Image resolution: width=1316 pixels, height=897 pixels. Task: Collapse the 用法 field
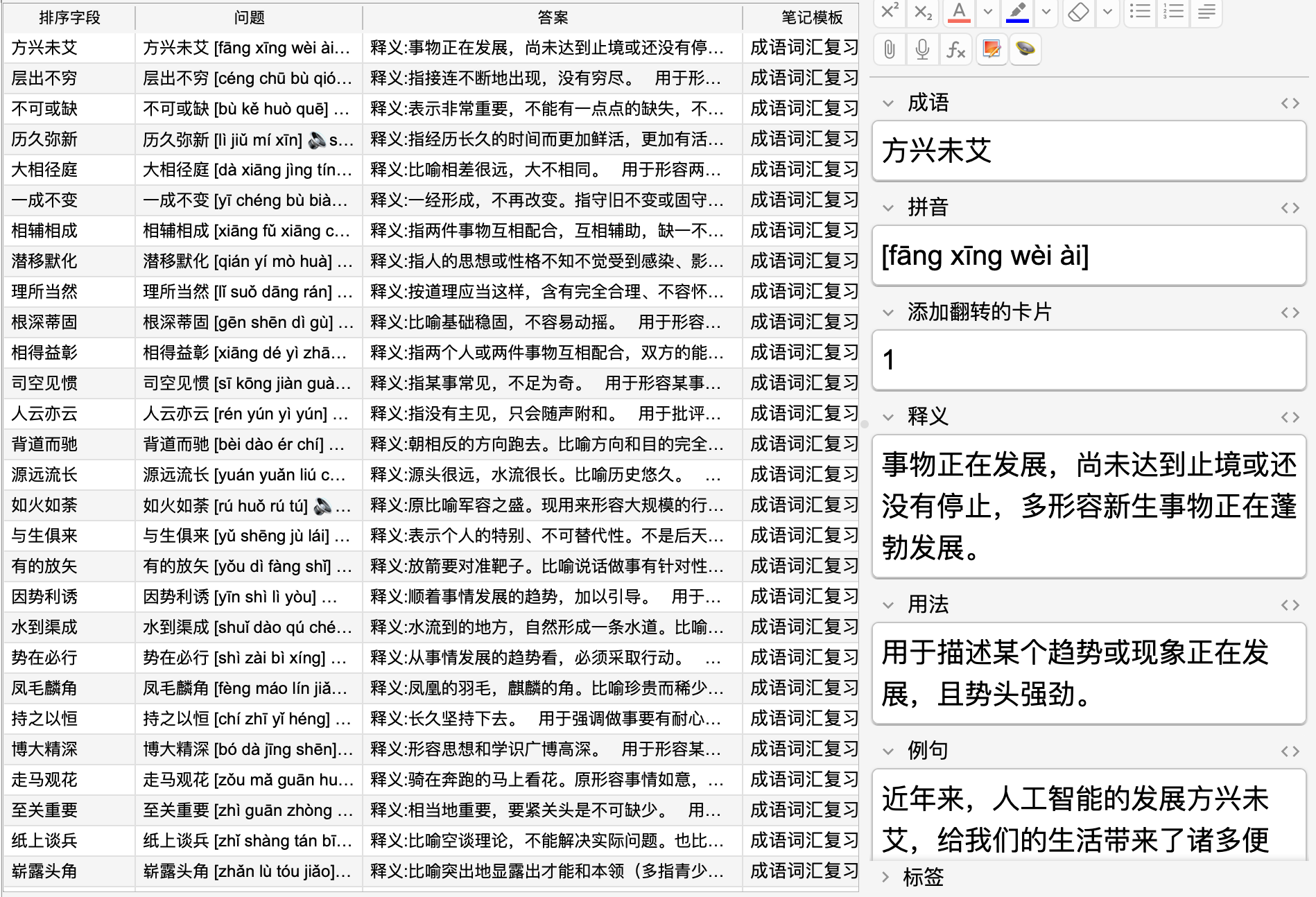pyautogui.click(x=888, y=605)
